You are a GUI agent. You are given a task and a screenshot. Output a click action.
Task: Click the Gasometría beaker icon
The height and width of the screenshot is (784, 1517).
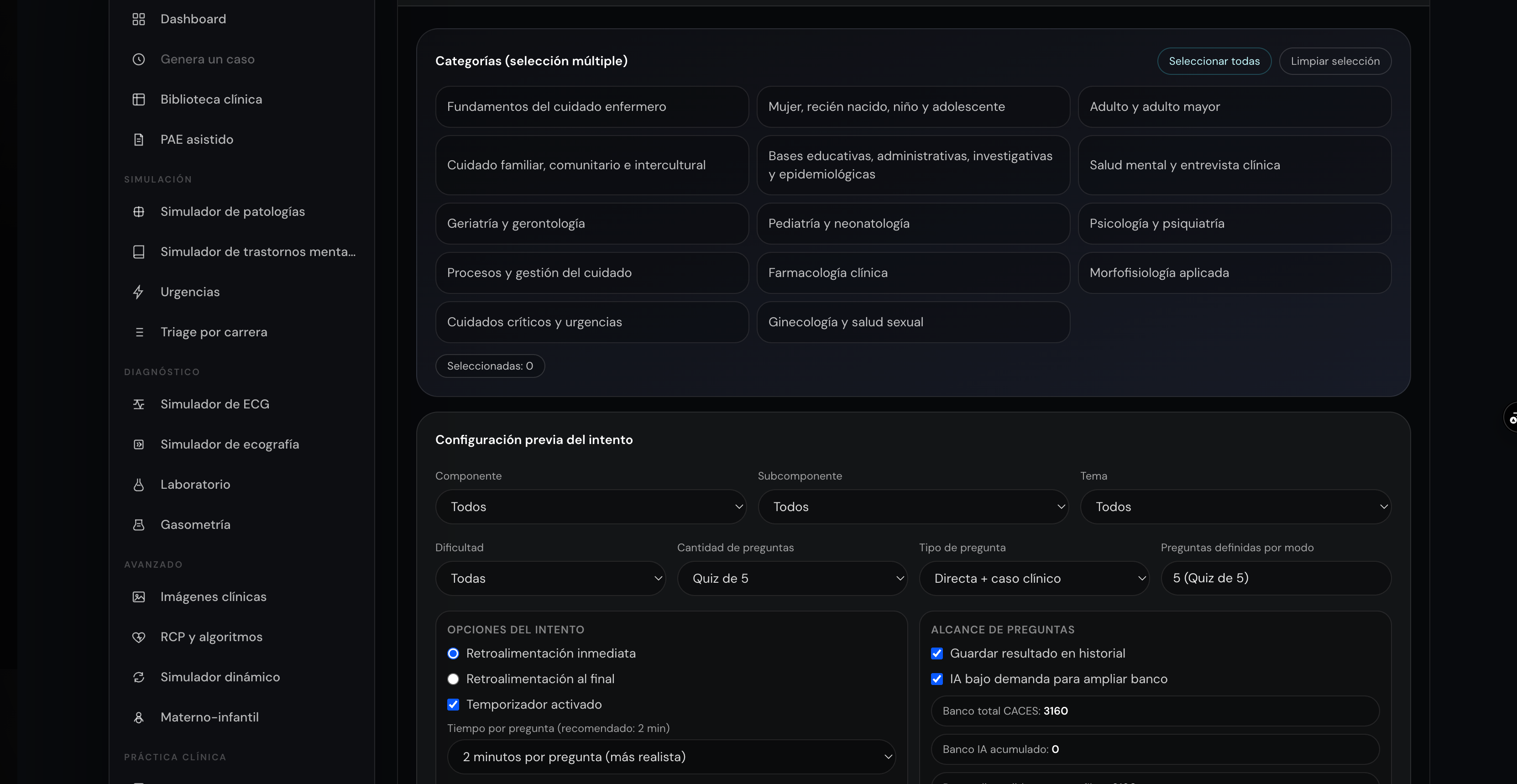138,525
